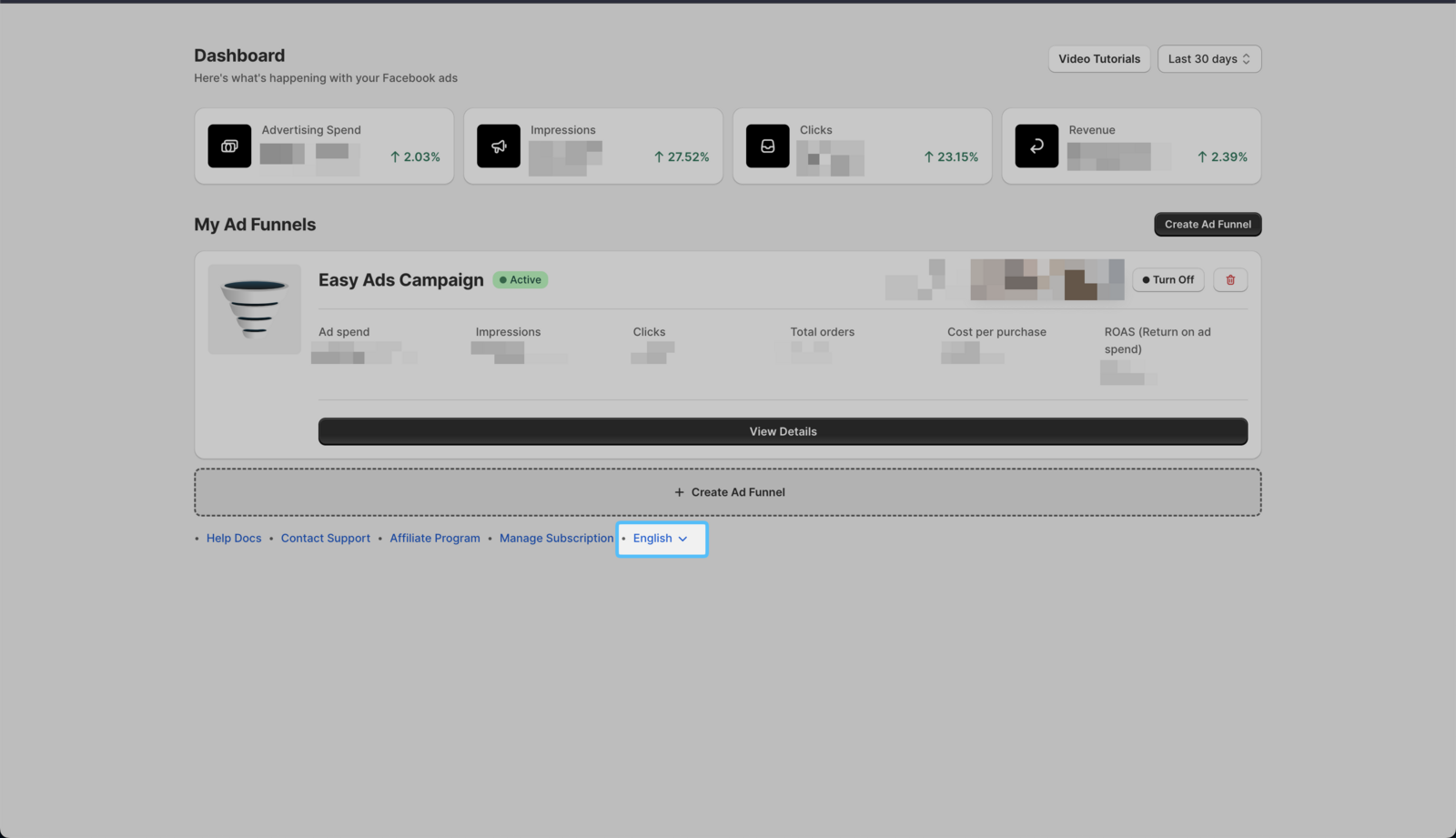Click the dashed Create Ad Funnel area
Image resolution: width=1456 pixels, height=838 pixels.
click(x=728, y=492)
